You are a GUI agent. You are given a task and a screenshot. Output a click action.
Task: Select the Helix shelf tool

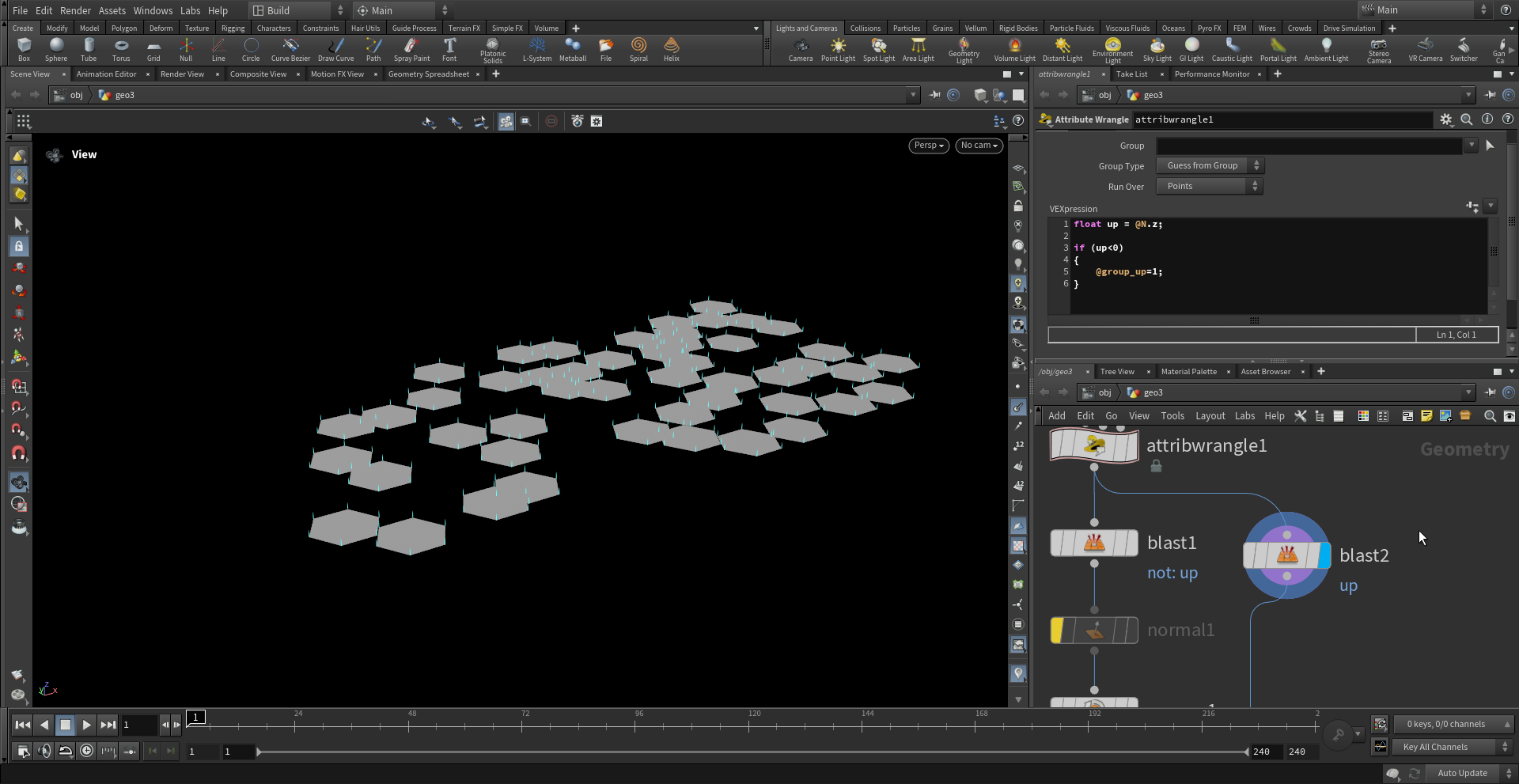pos(671,49)
